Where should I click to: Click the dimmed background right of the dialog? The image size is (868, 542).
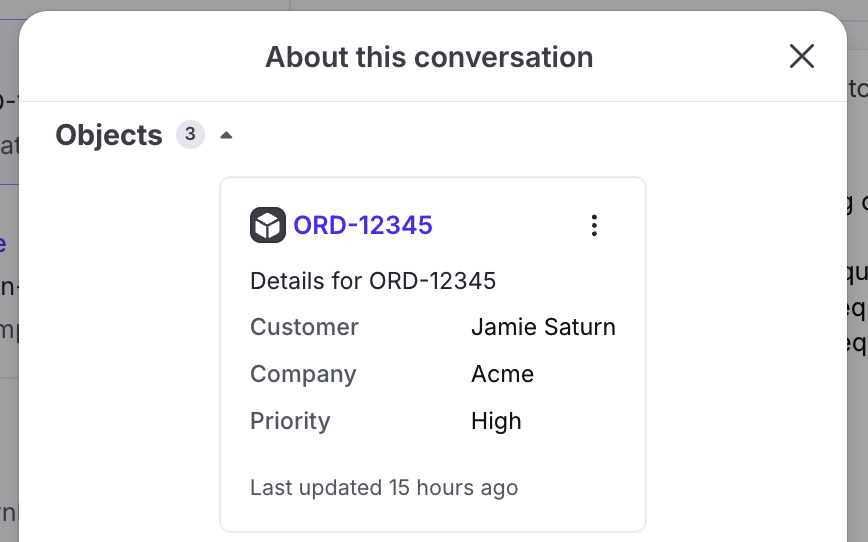[857, 443]
